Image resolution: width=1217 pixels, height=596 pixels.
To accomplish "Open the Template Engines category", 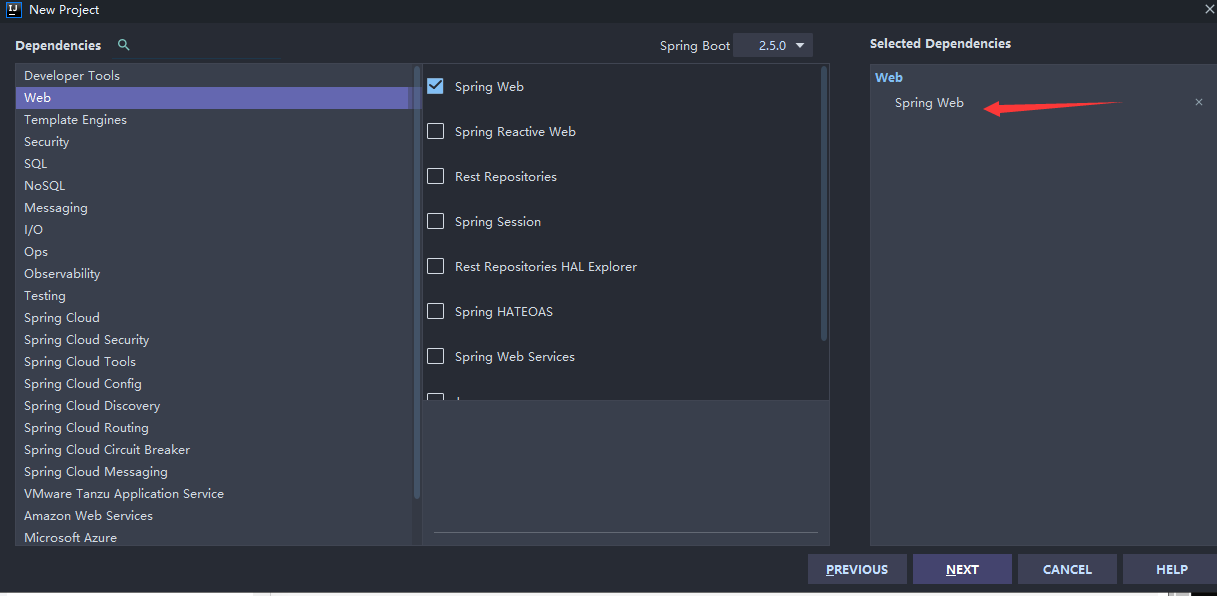I will pyautogui.click(x=212, y=120).
